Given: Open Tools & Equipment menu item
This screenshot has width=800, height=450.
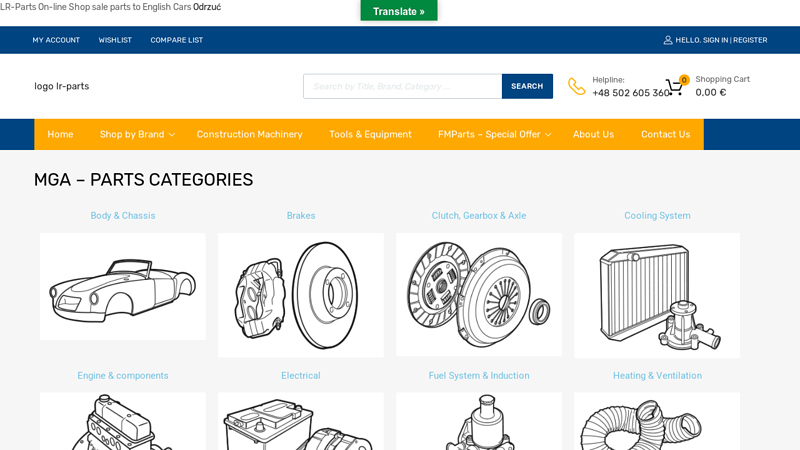Looking at the screenshot, I should [370, 134].
